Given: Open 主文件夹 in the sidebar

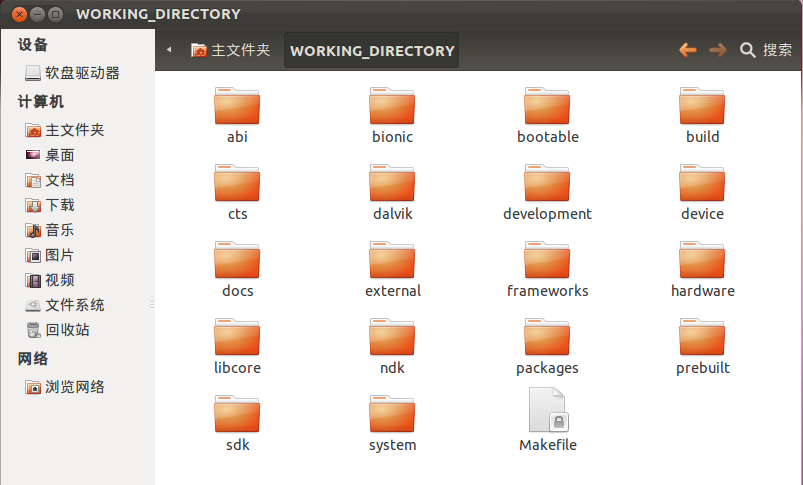Looking at the screenshot, I should pos(65,130).
